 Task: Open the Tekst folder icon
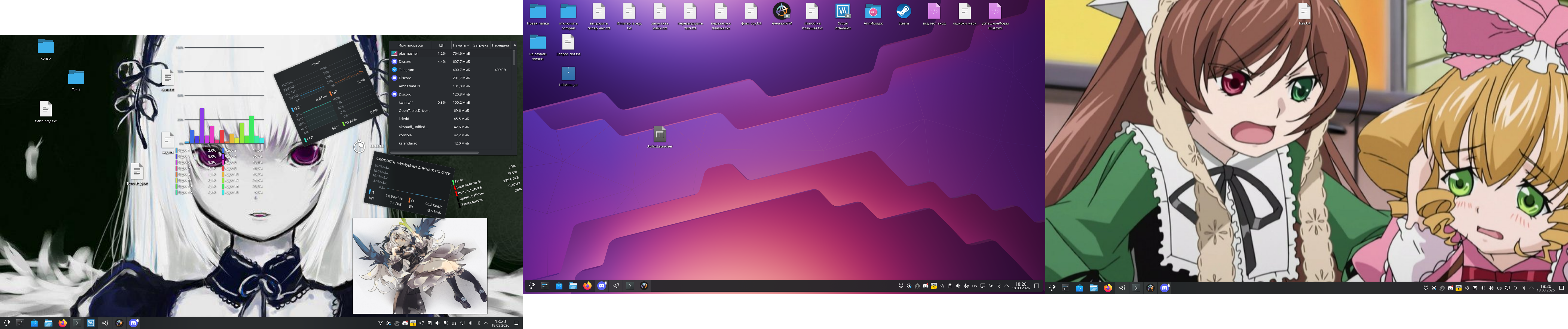[76, 78]
